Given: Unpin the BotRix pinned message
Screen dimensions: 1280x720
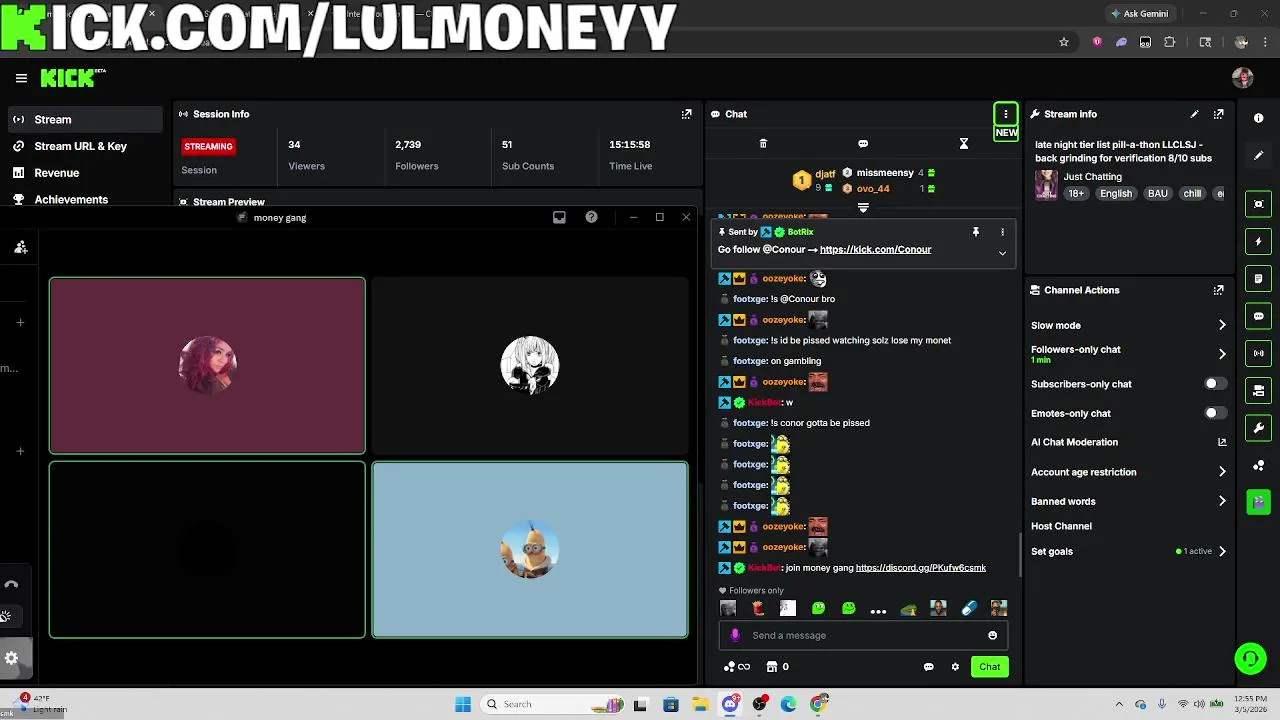Looking at the screenshot, I should 976,232.
